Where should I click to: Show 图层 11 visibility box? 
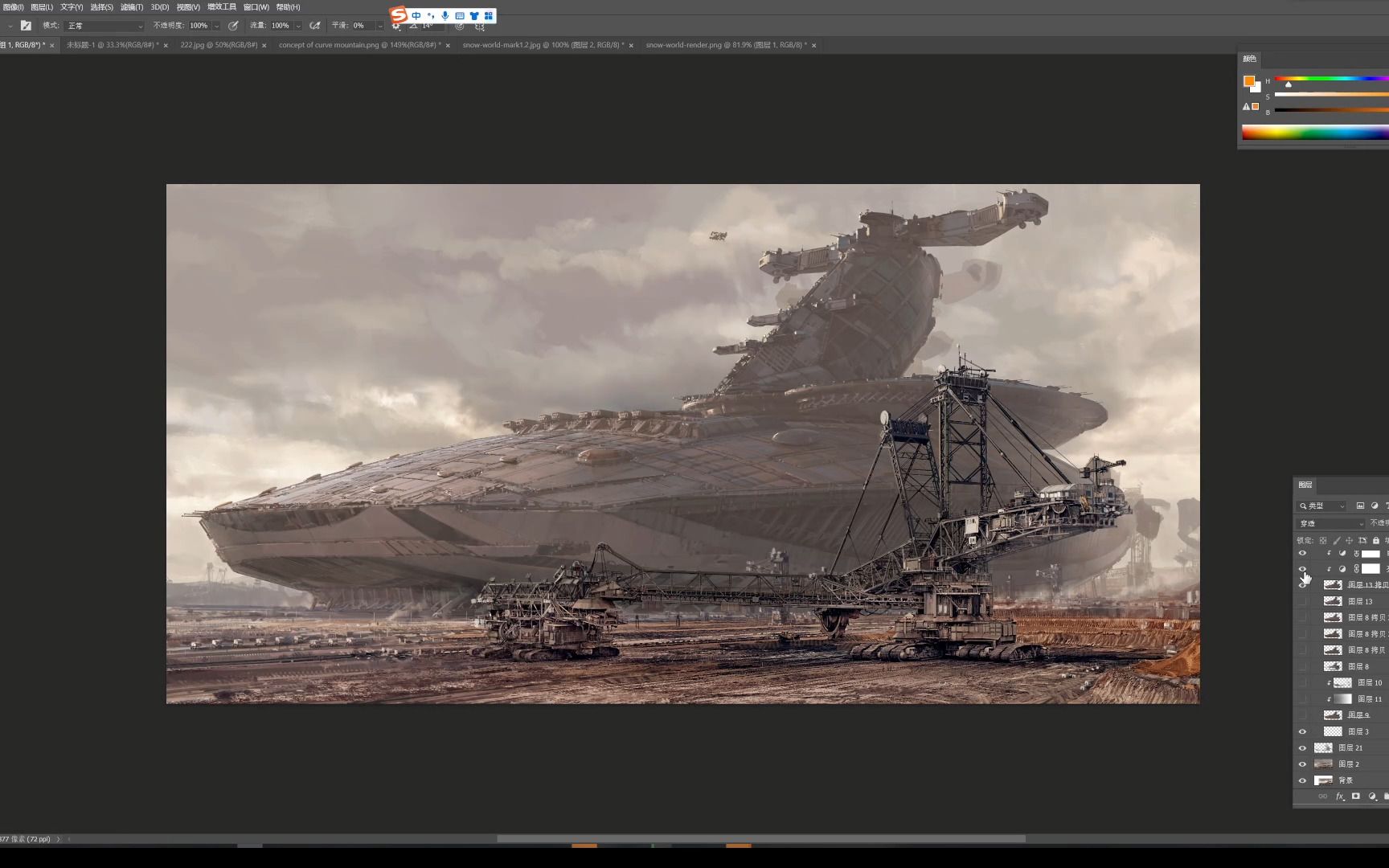[1302, 699]
